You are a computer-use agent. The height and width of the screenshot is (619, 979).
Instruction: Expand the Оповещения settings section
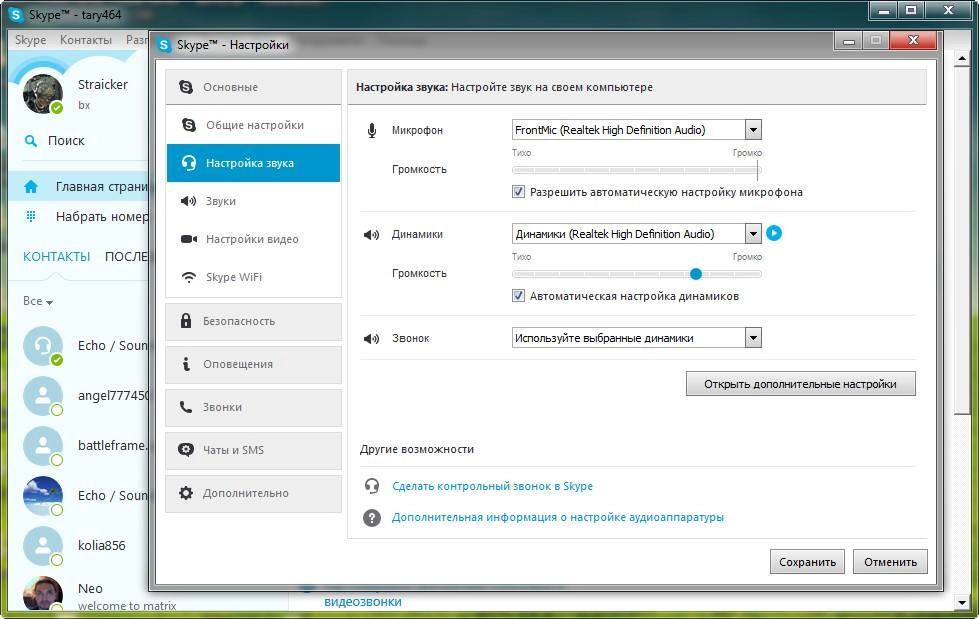point(253,364)
